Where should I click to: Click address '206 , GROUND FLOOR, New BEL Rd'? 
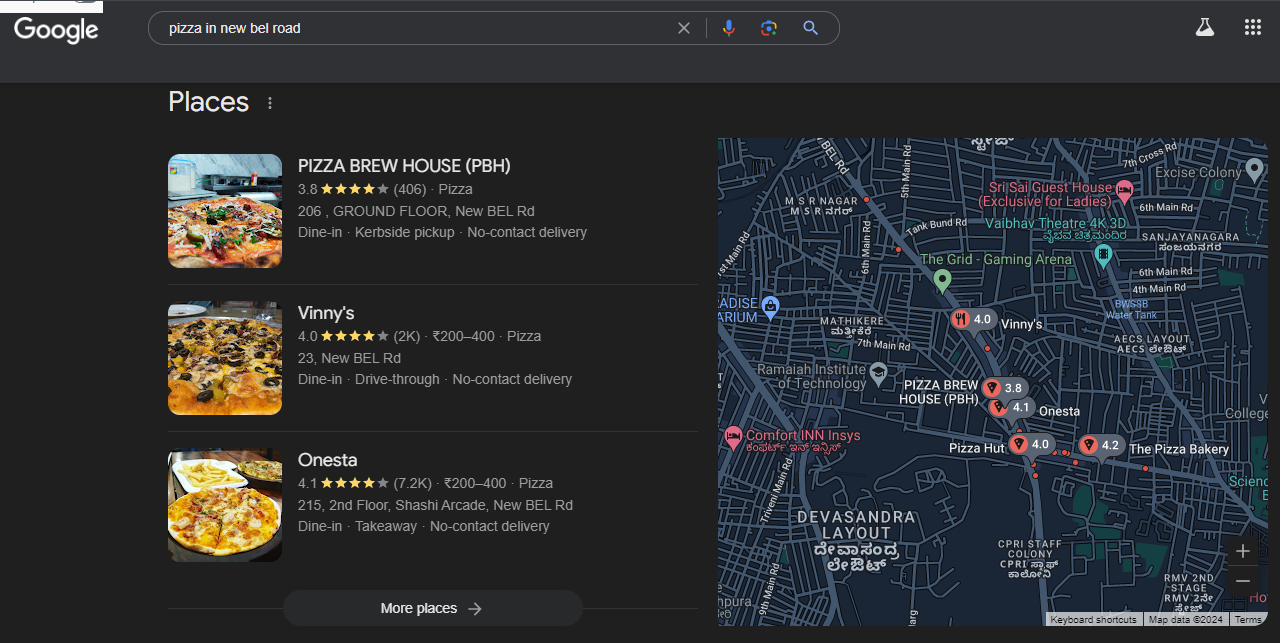[416, 211]
